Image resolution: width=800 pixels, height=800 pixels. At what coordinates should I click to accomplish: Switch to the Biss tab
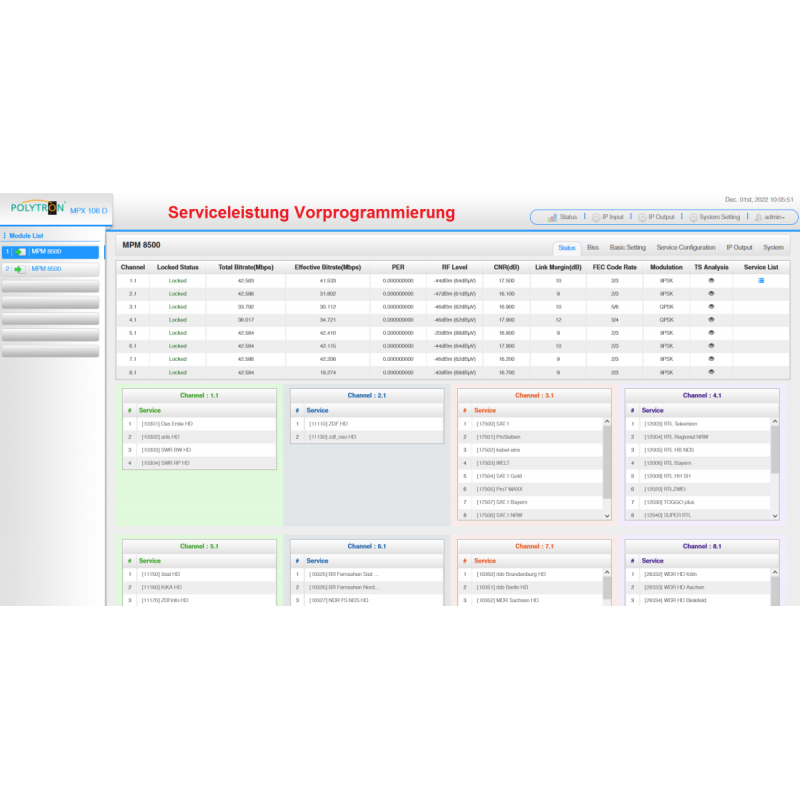593,247
